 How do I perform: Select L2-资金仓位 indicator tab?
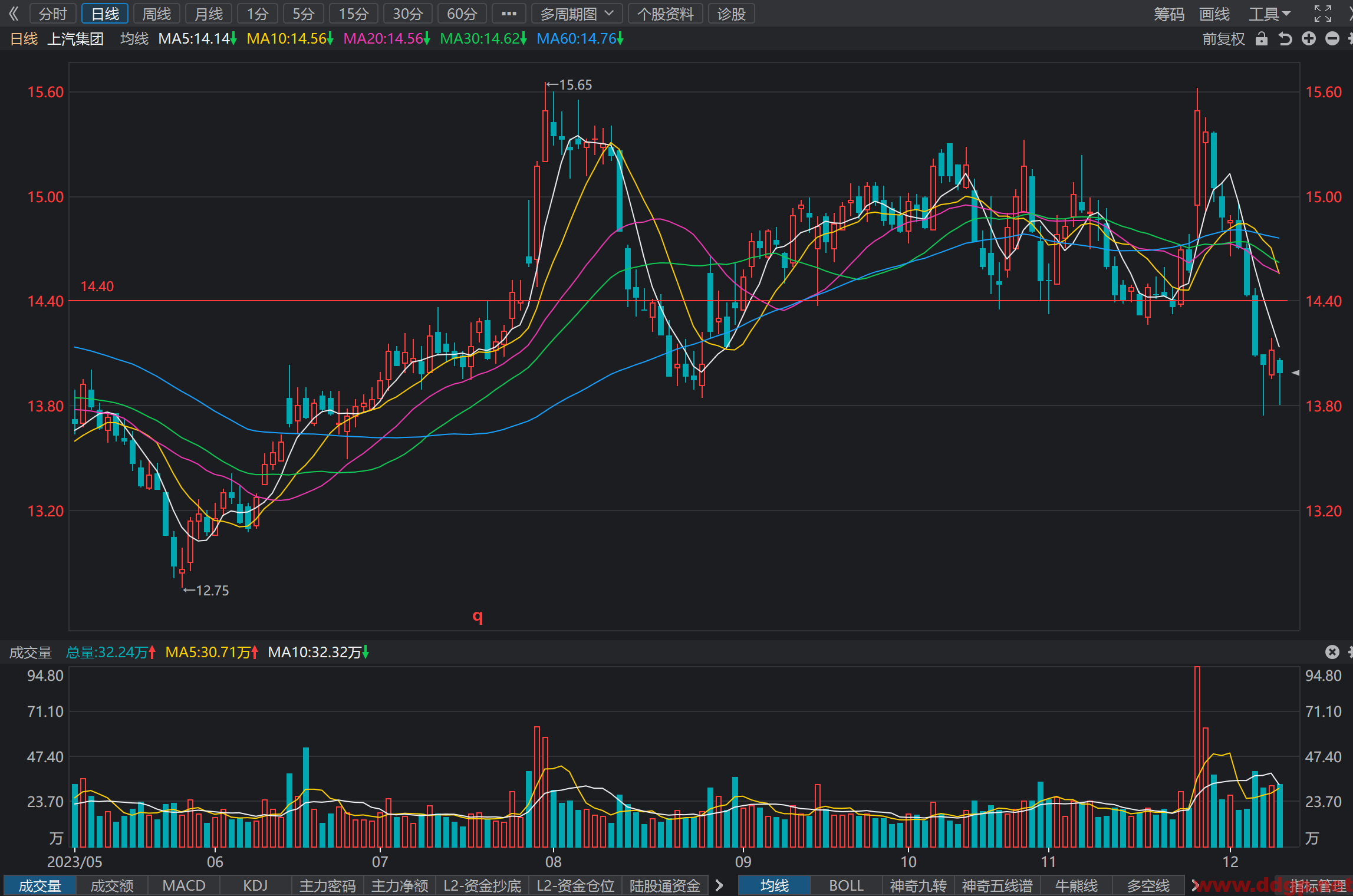pyautogui.click(x=575, y=885)
